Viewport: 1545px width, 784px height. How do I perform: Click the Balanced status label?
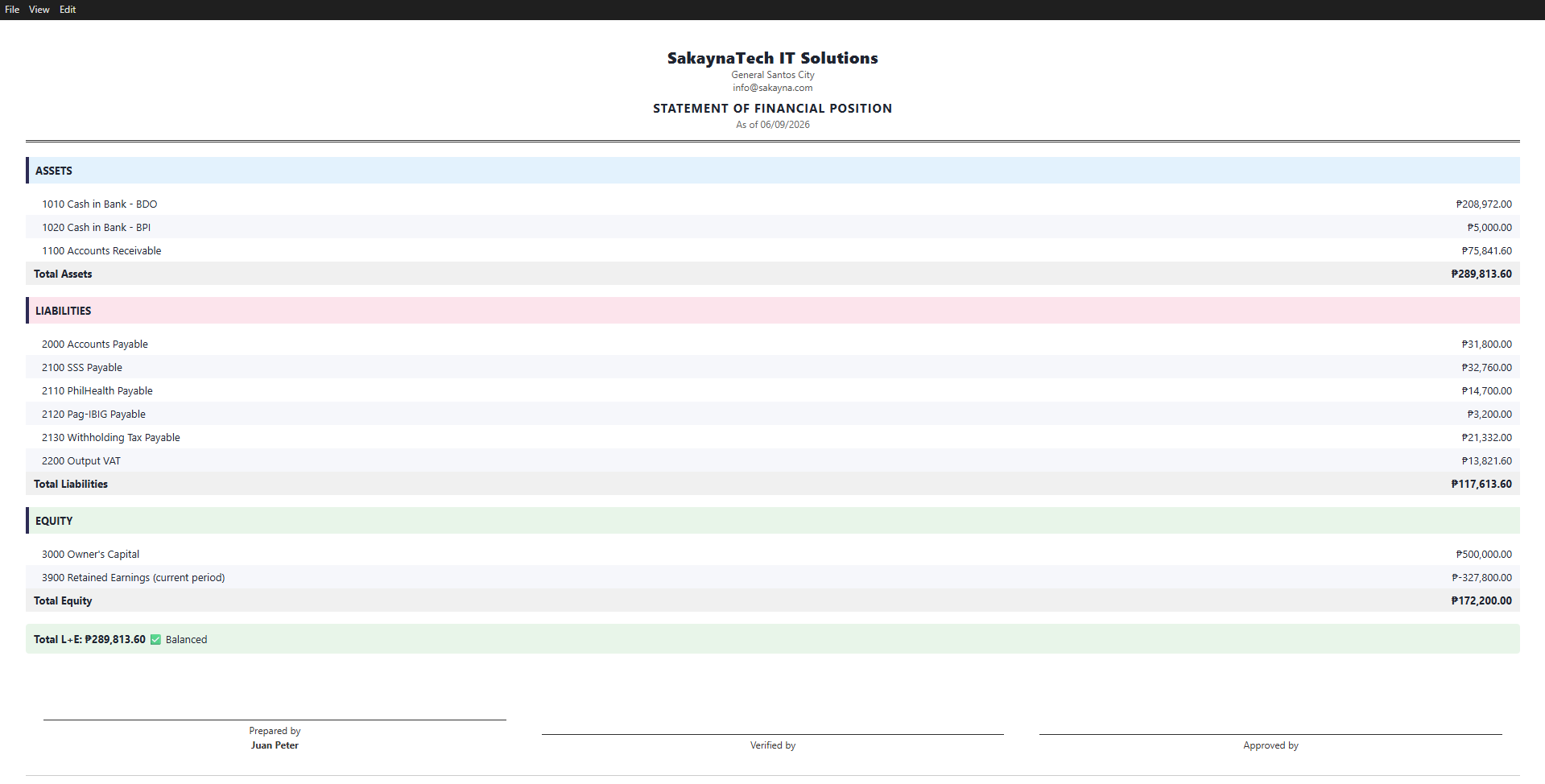(186, 640)
